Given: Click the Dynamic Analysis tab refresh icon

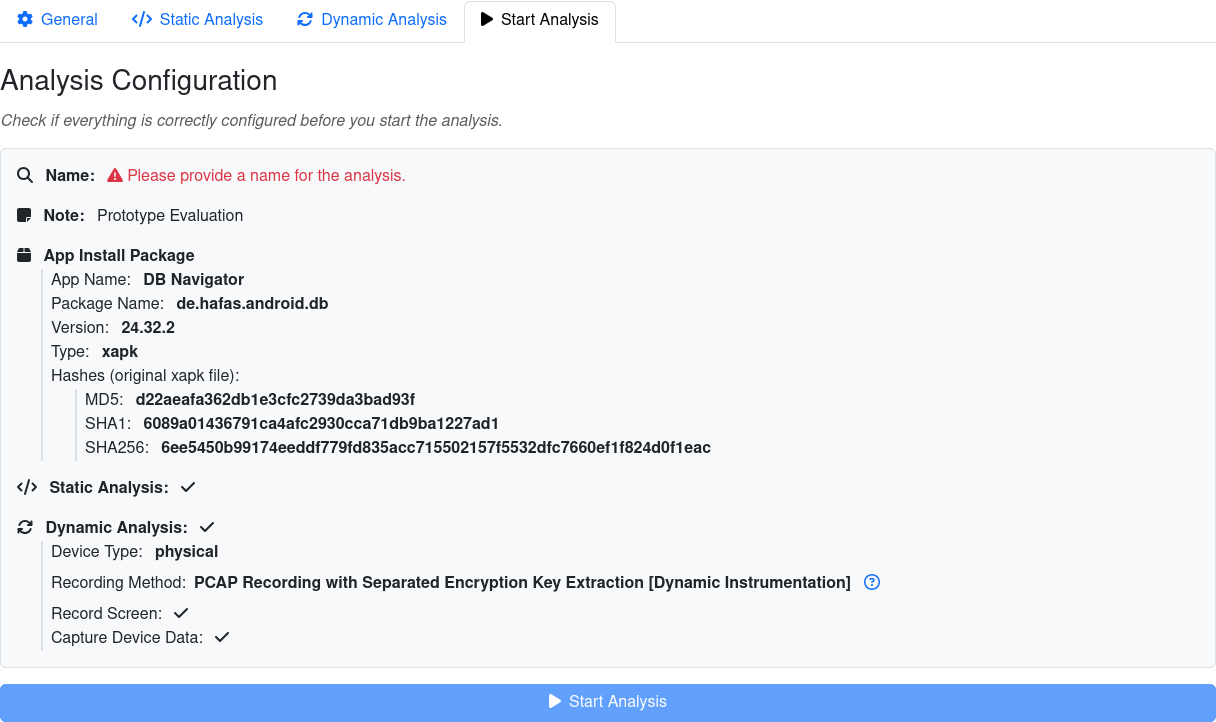Looking at the screenshot, I should 305,20.
